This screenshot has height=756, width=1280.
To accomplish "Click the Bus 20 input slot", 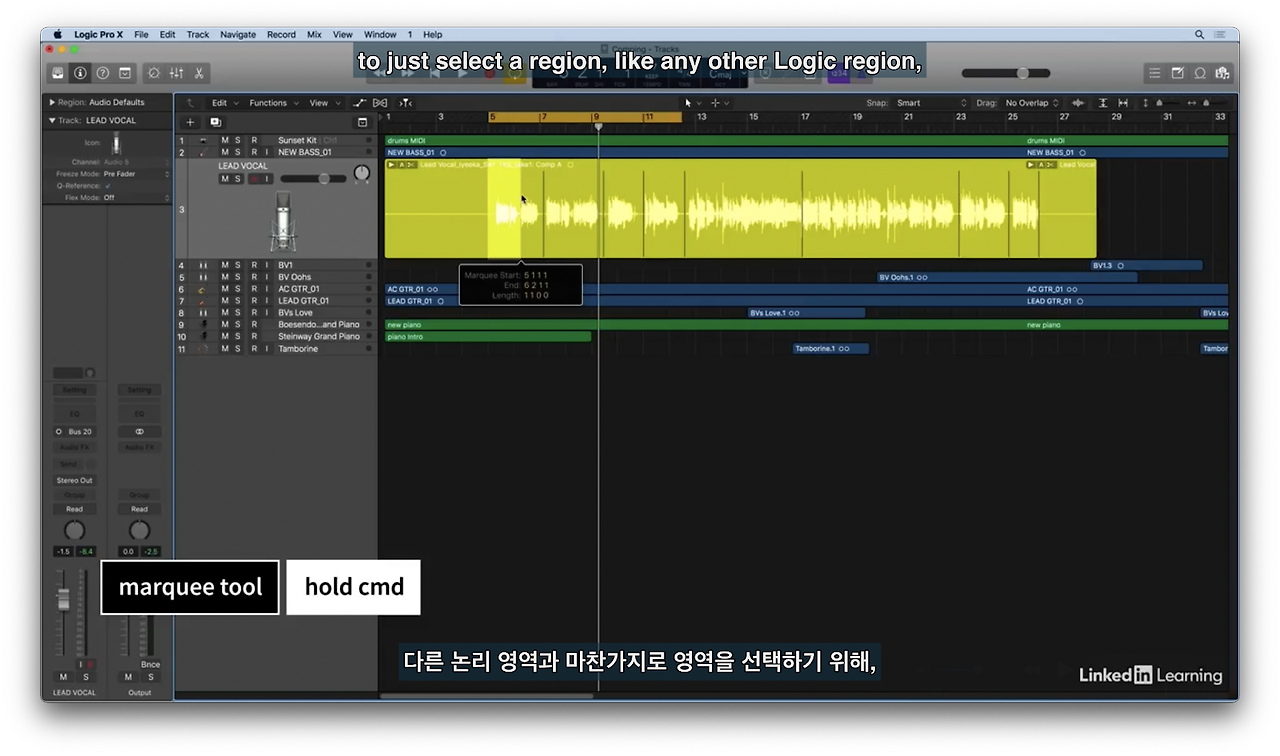I will 74,432.
